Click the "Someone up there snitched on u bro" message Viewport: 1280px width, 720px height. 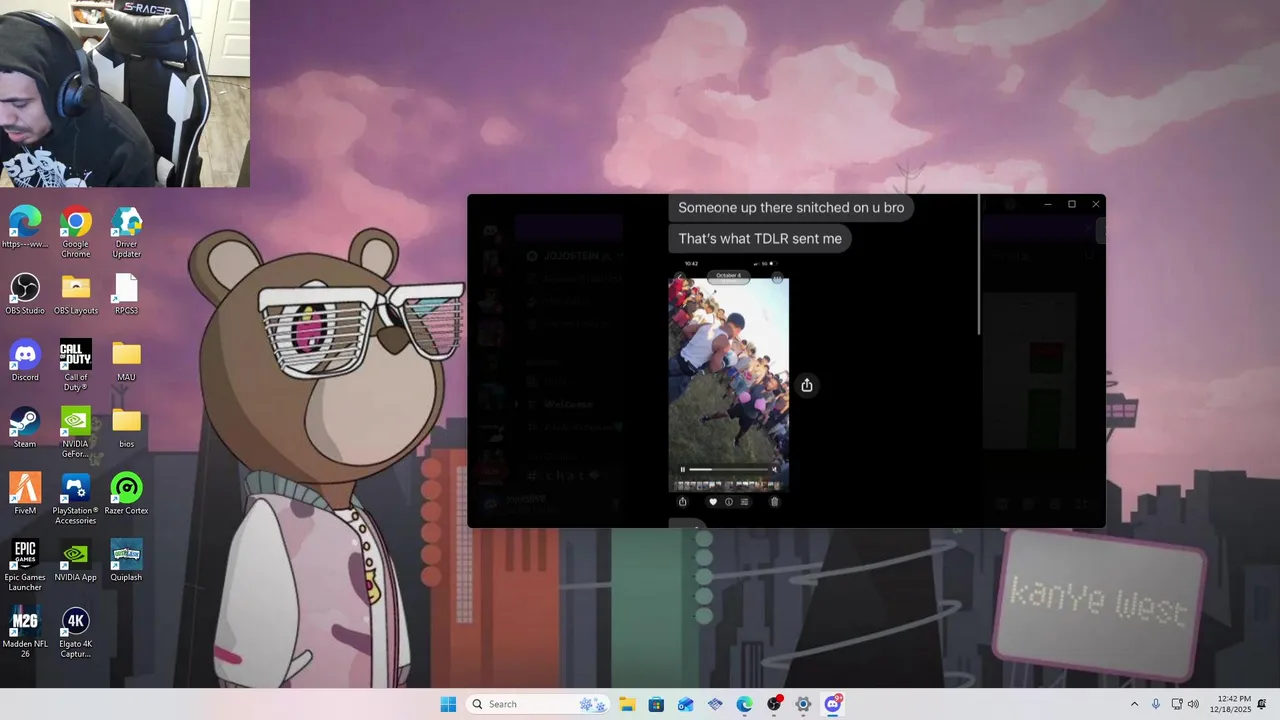click(x=791, y=208)
